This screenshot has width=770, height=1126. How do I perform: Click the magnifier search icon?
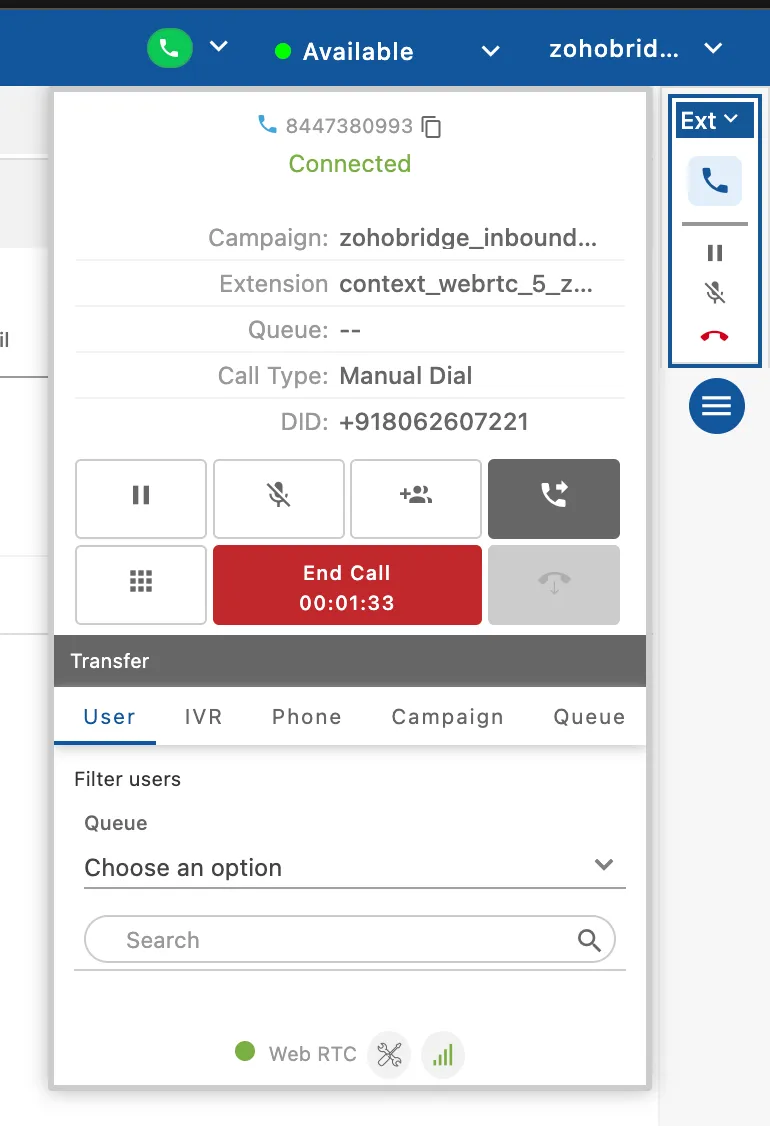tap(589, 939)
